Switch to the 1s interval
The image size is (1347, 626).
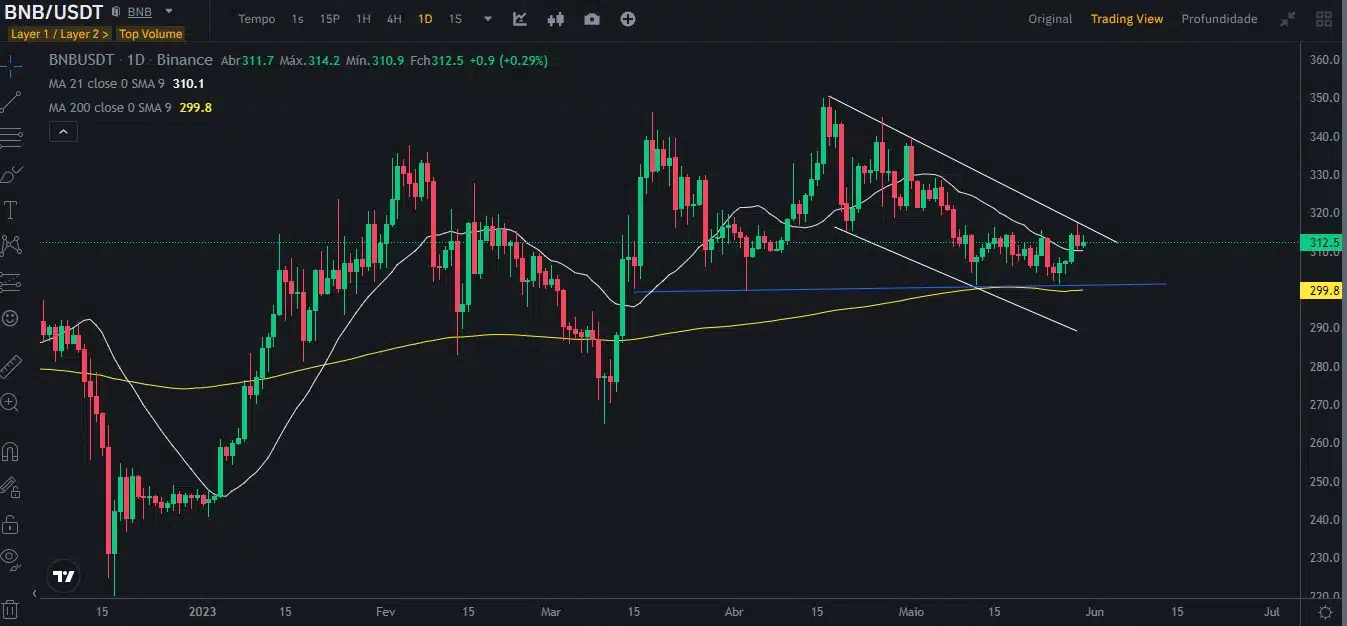[298, 19]
